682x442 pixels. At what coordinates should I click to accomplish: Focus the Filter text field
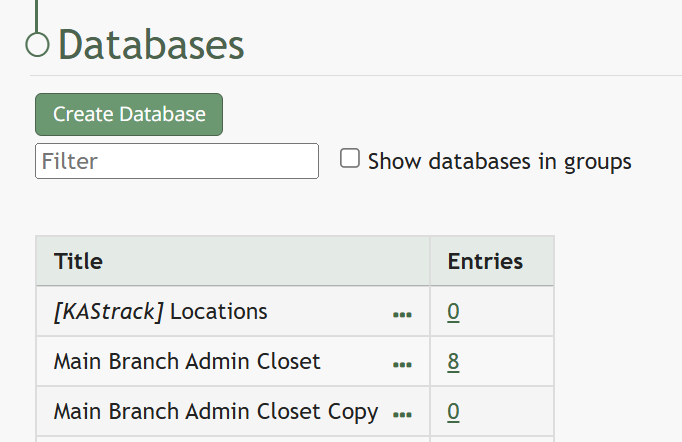click(x=177, y=161)
